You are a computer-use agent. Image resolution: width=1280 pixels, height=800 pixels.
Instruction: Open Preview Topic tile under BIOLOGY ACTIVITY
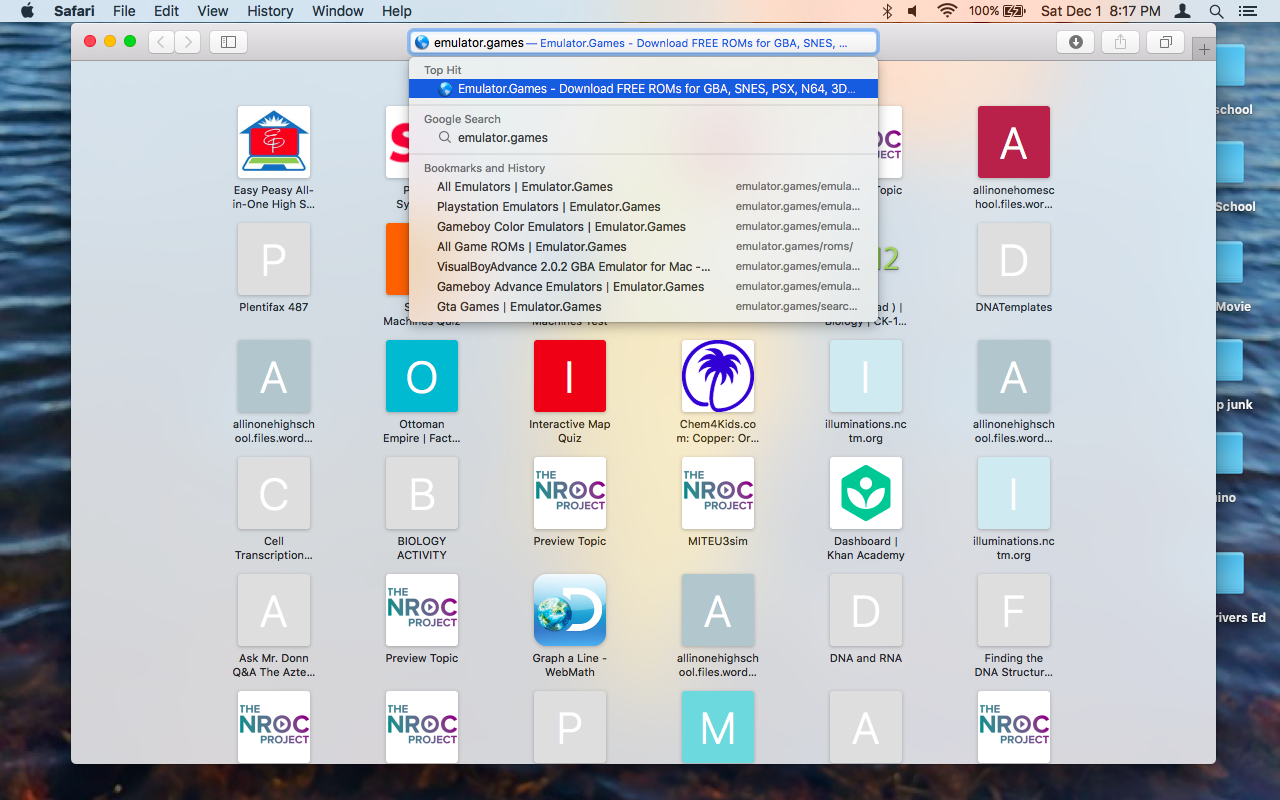[422, 610]
